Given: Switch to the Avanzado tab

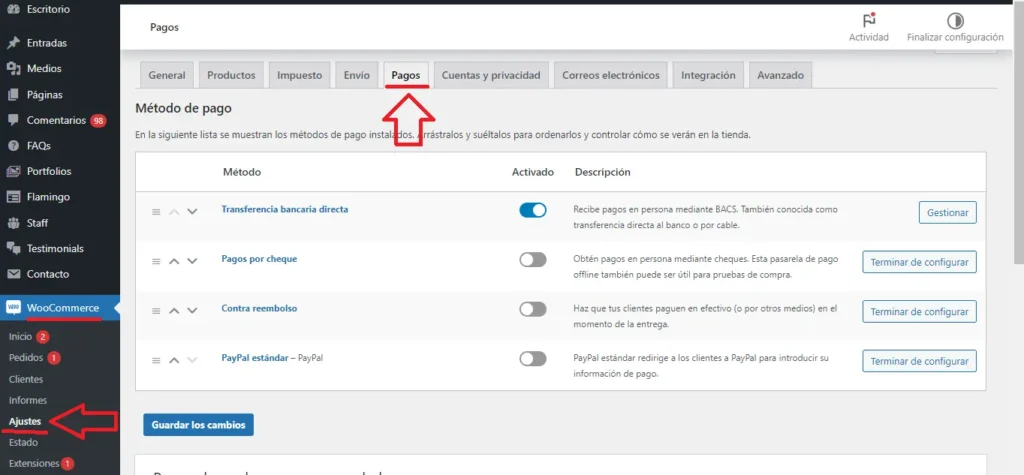Looking at the screenshot, I should [780, 75].
